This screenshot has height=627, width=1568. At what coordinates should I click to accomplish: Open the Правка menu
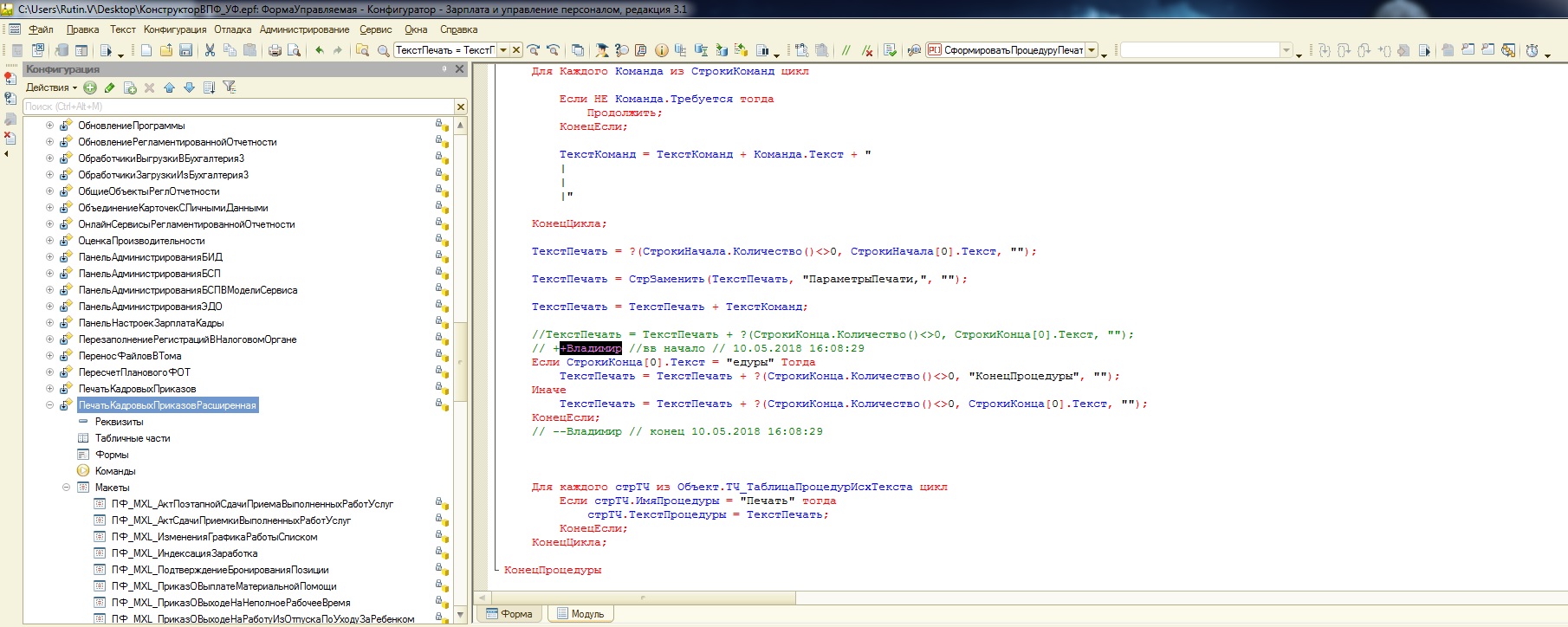pos(82,29)
